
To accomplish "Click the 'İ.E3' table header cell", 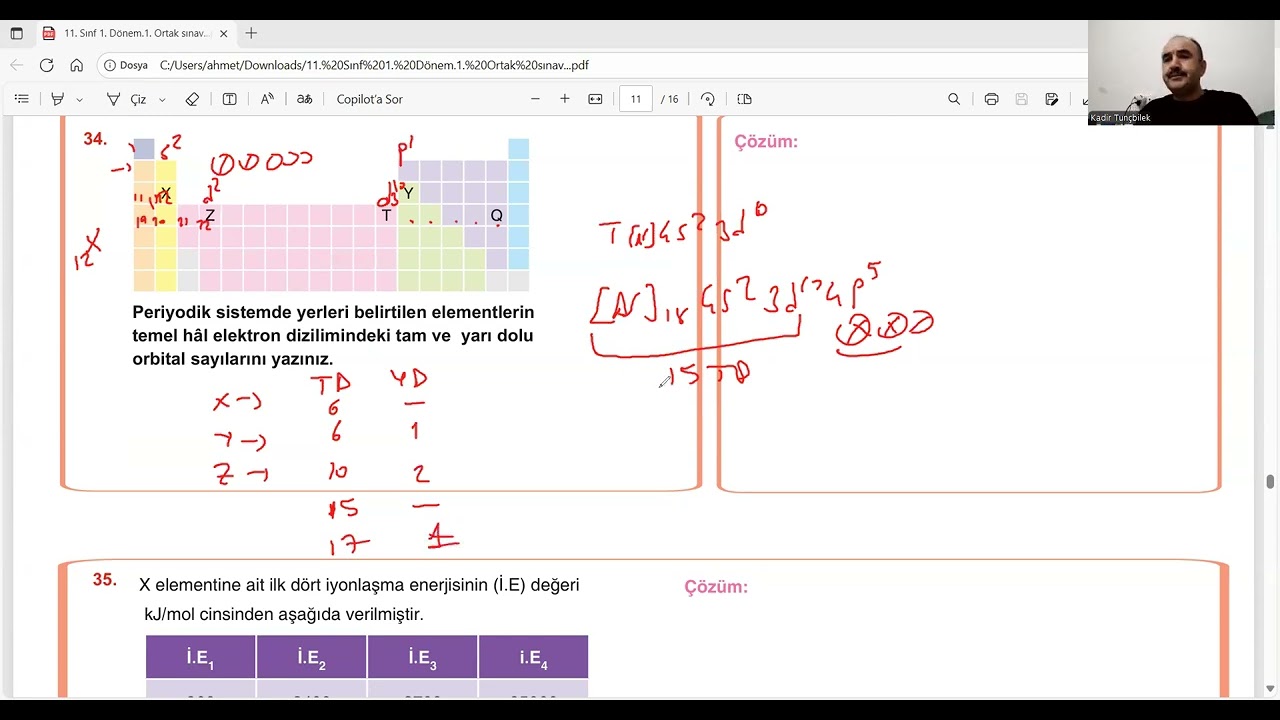I will click(x=422, y=657).
